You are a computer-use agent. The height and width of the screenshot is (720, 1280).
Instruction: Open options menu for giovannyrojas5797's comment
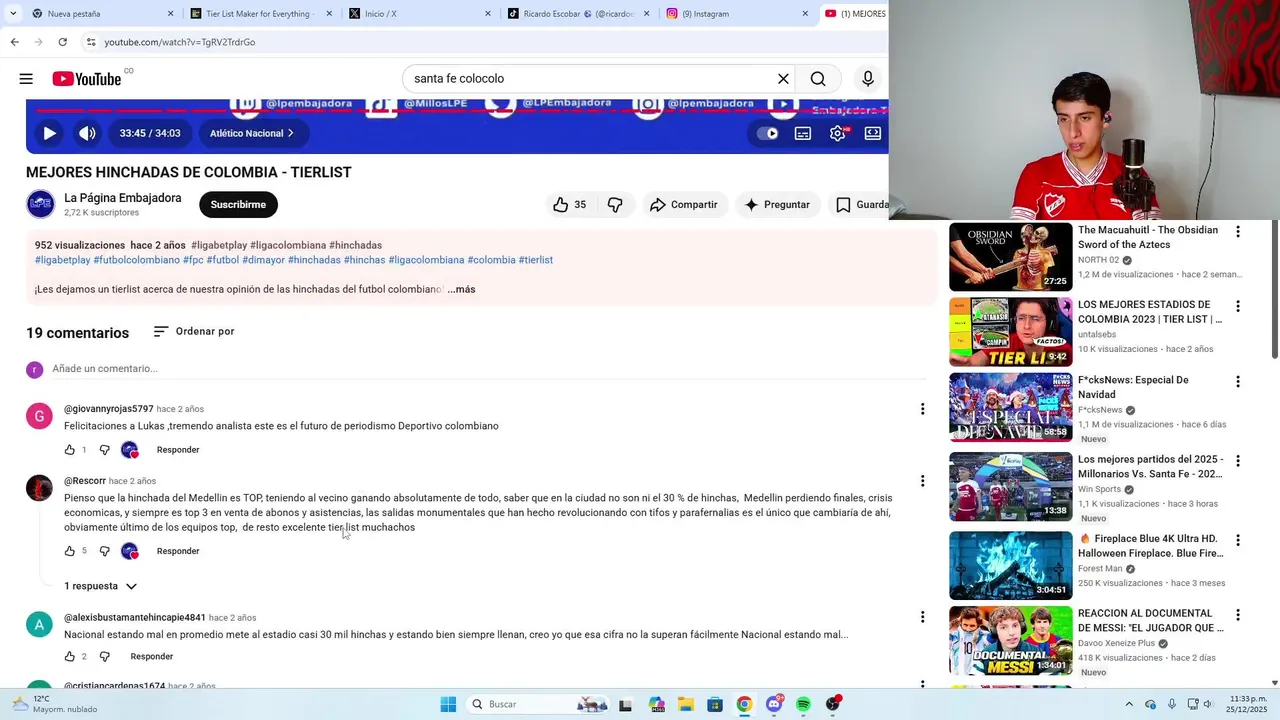(922, 409)
